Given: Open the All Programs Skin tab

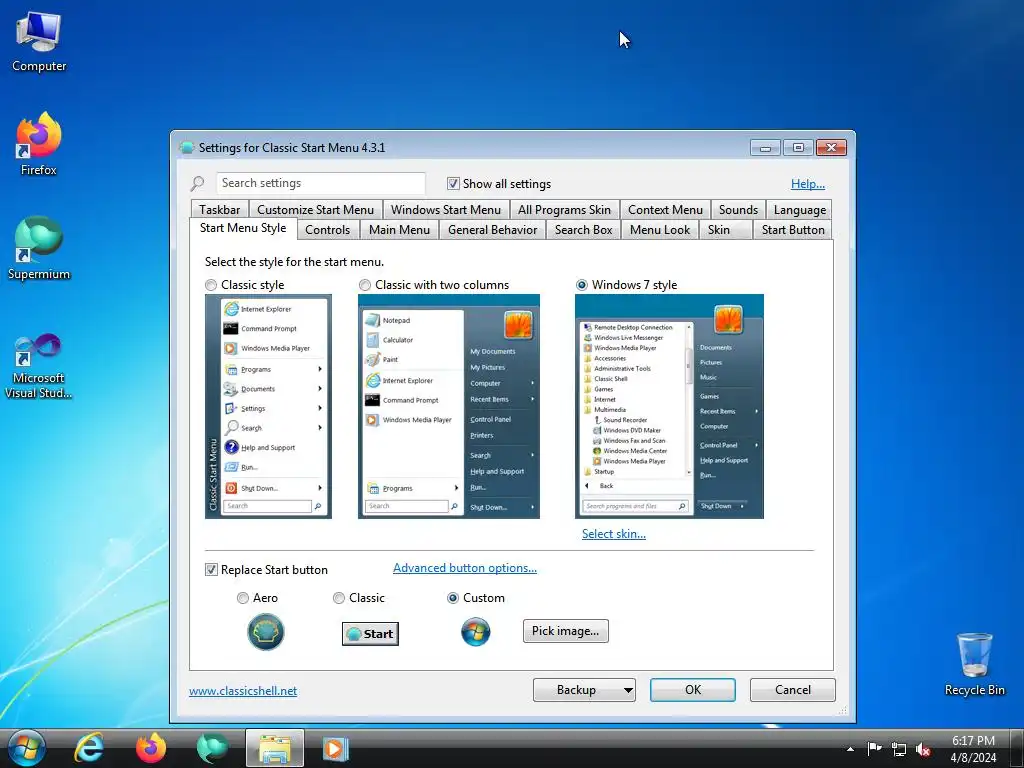Looking at the screenshot, I should [564, 210].
